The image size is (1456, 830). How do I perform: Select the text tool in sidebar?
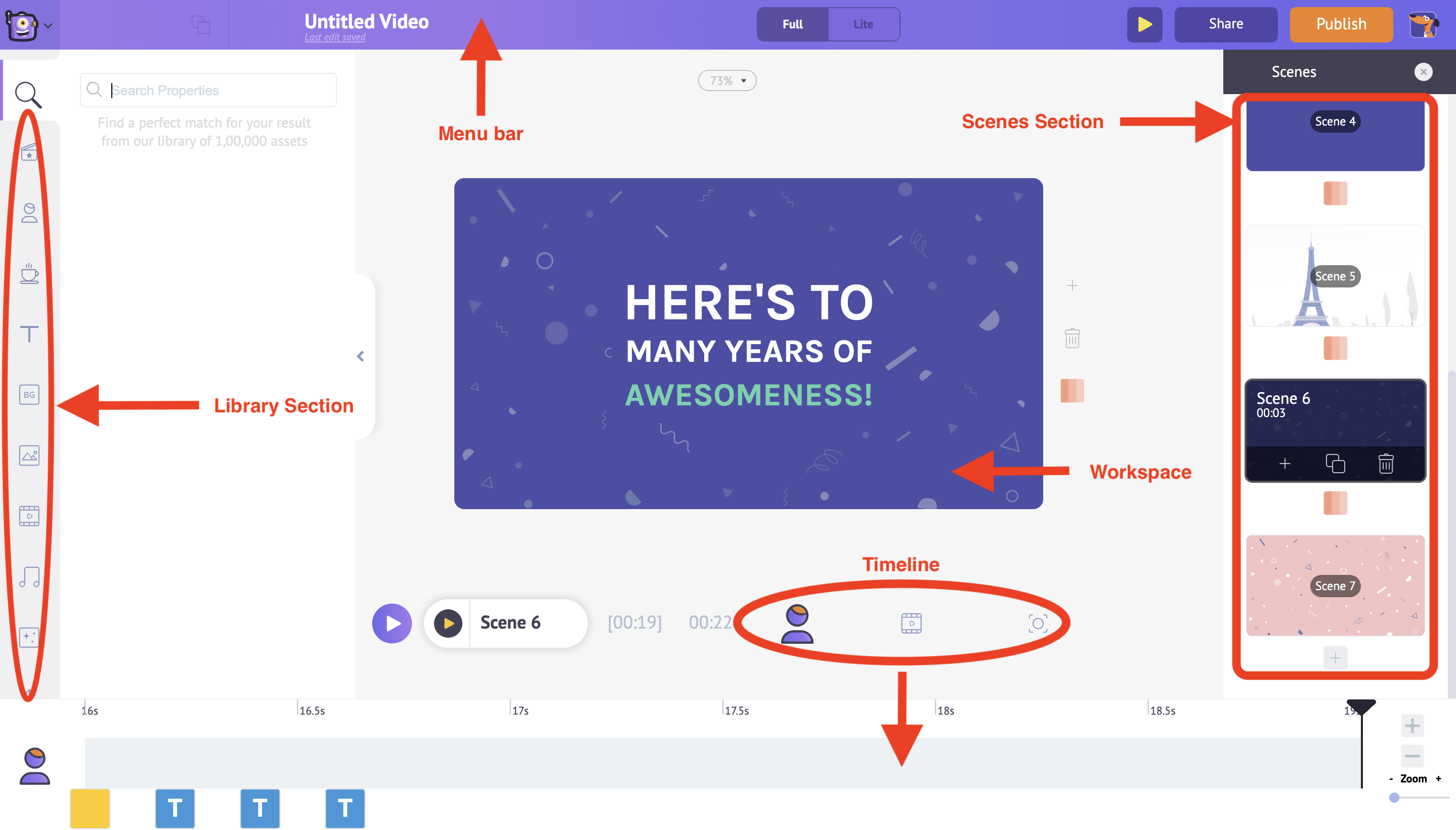tap(28, 334)
